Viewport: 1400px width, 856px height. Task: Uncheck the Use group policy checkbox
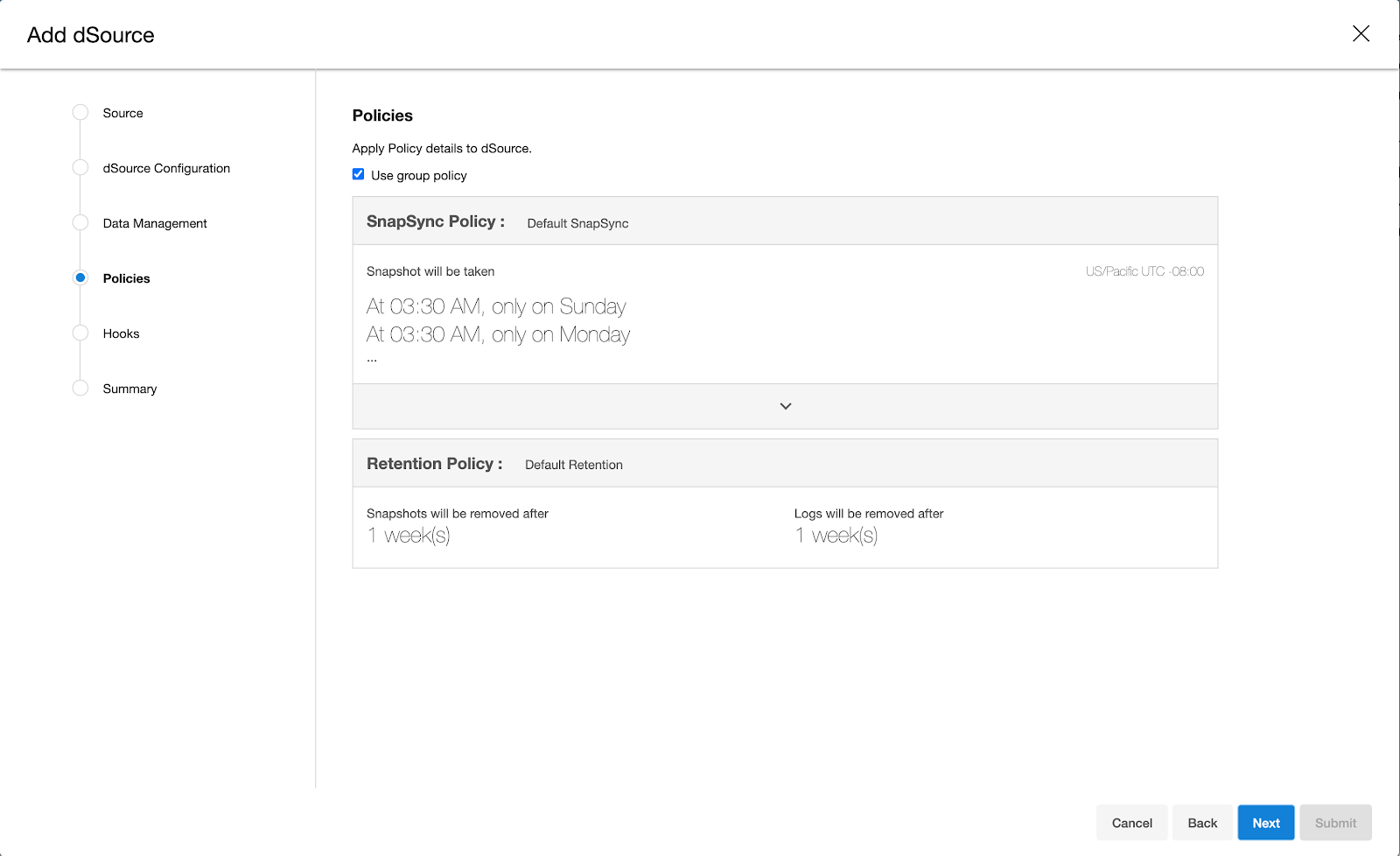pyautogui.click(x=358, y=173)
